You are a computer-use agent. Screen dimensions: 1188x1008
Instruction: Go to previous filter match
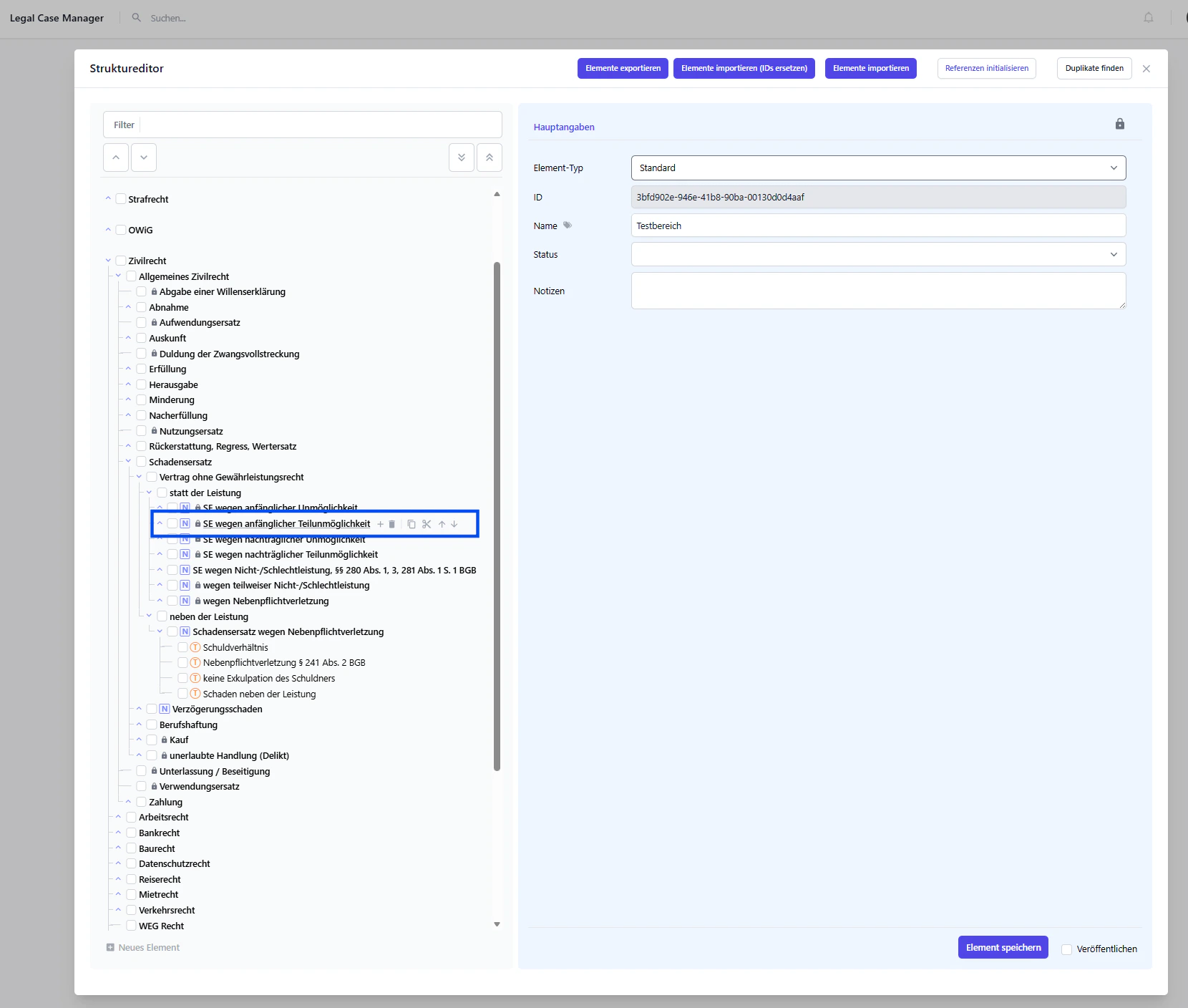[116, 157]
